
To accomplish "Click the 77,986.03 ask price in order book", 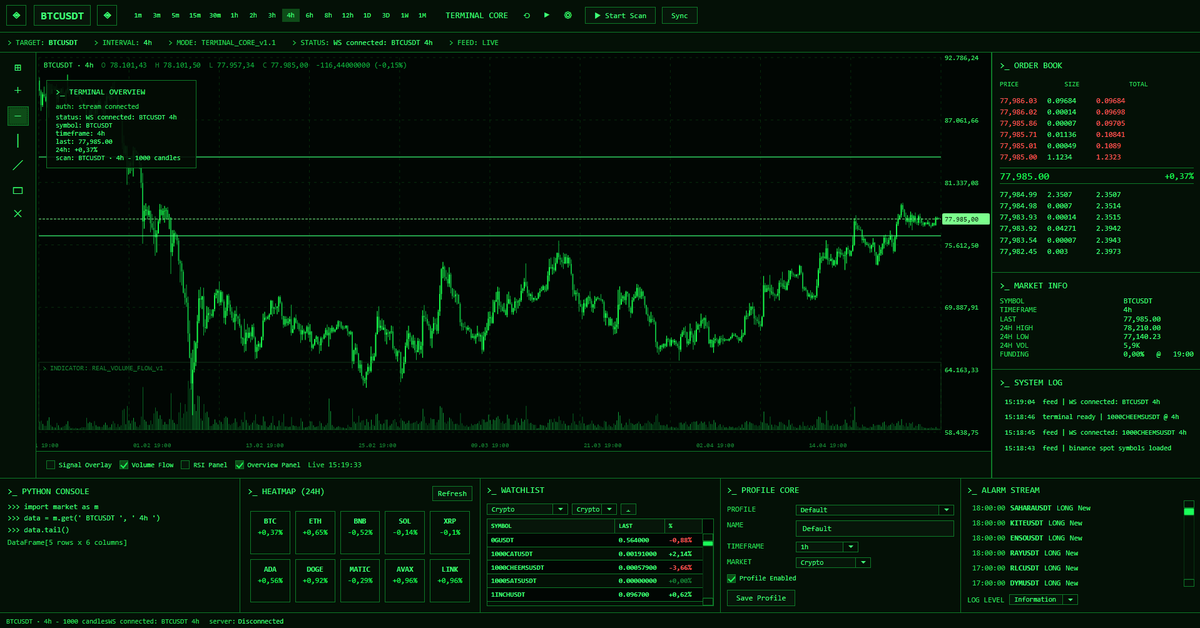I will [1018, 101].
